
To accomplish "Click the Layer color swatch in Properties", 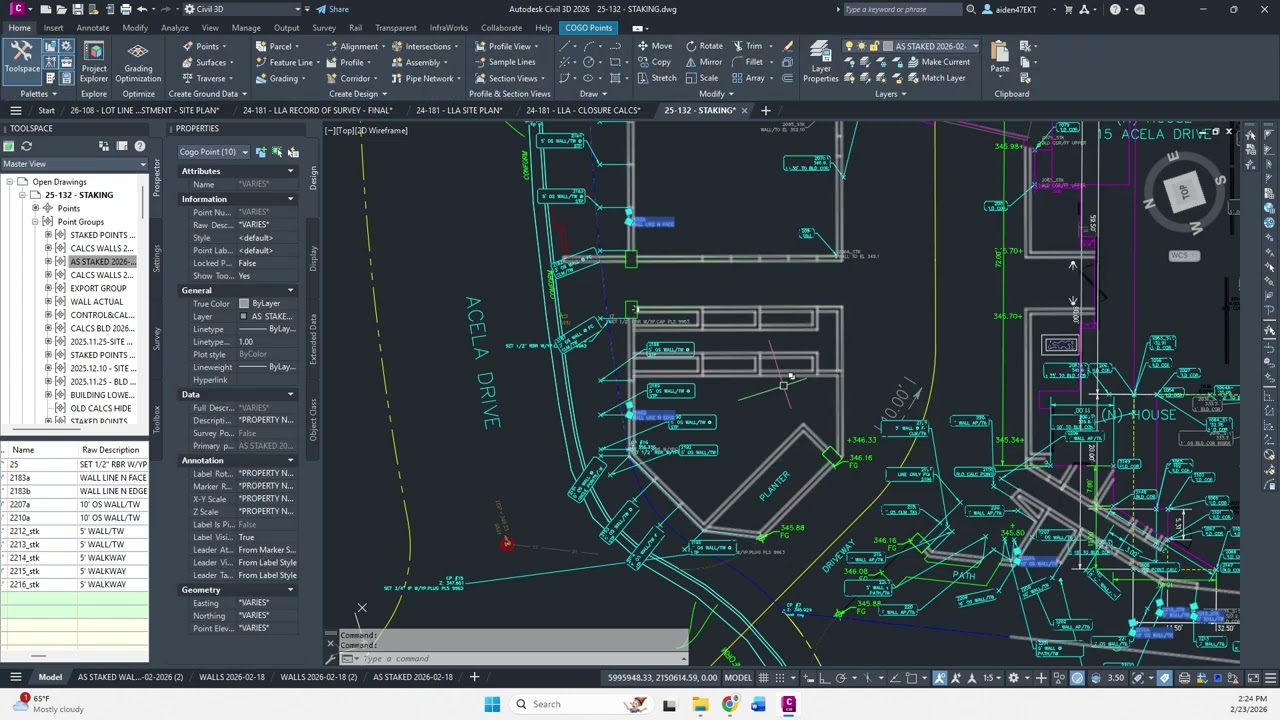I will pos(243,317).
